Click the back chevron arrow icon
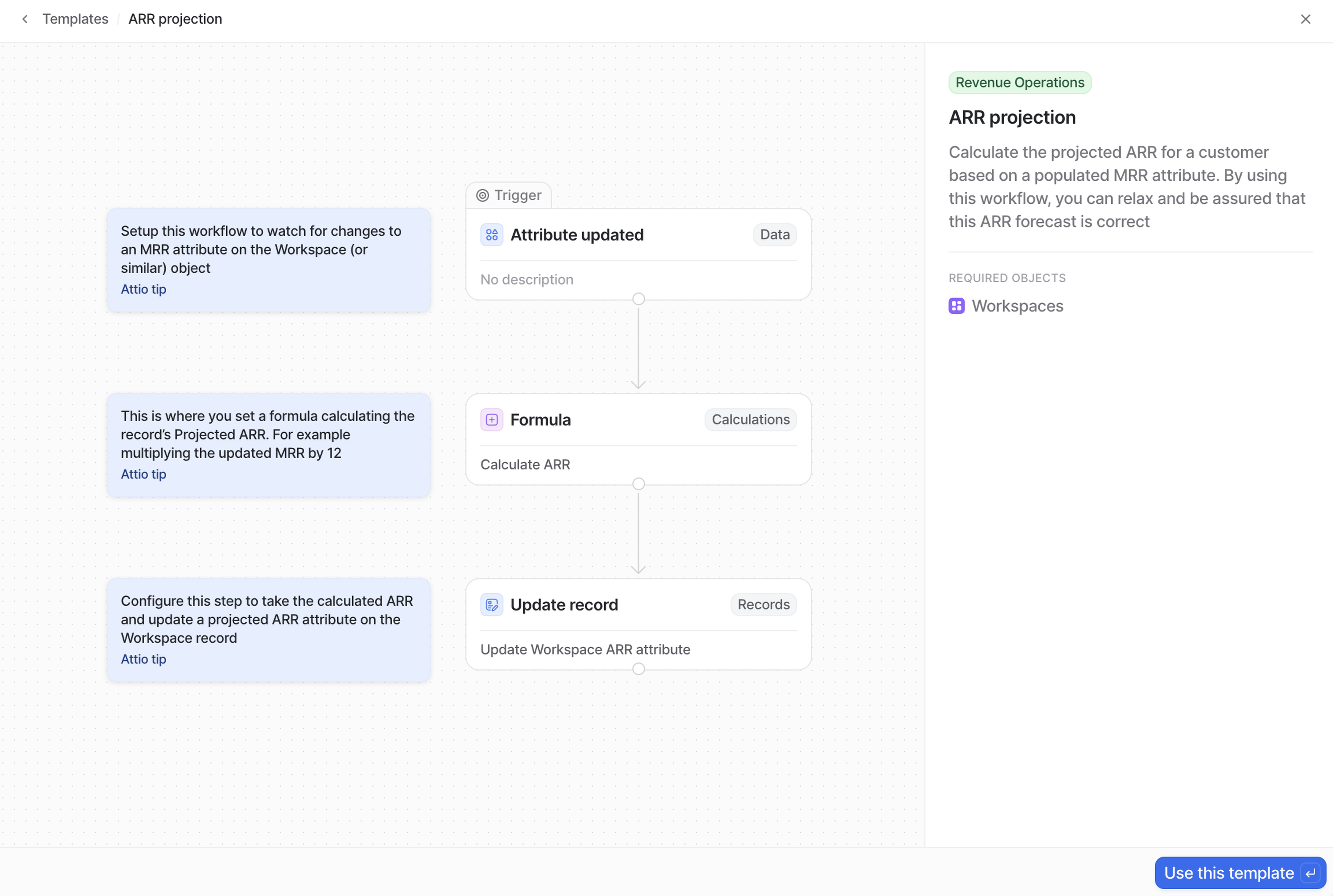The height and width of the screenshot is (896, 1333). tap(25, 19)
